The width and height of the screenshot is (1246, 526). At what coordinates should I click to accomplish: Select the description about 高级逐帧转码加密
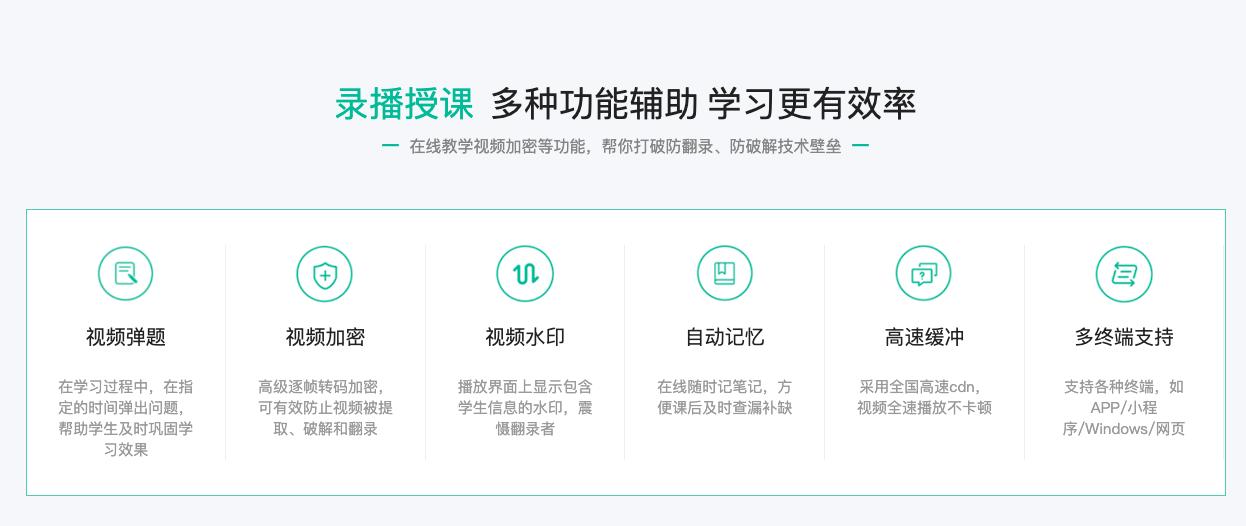(x=325, y=407)
